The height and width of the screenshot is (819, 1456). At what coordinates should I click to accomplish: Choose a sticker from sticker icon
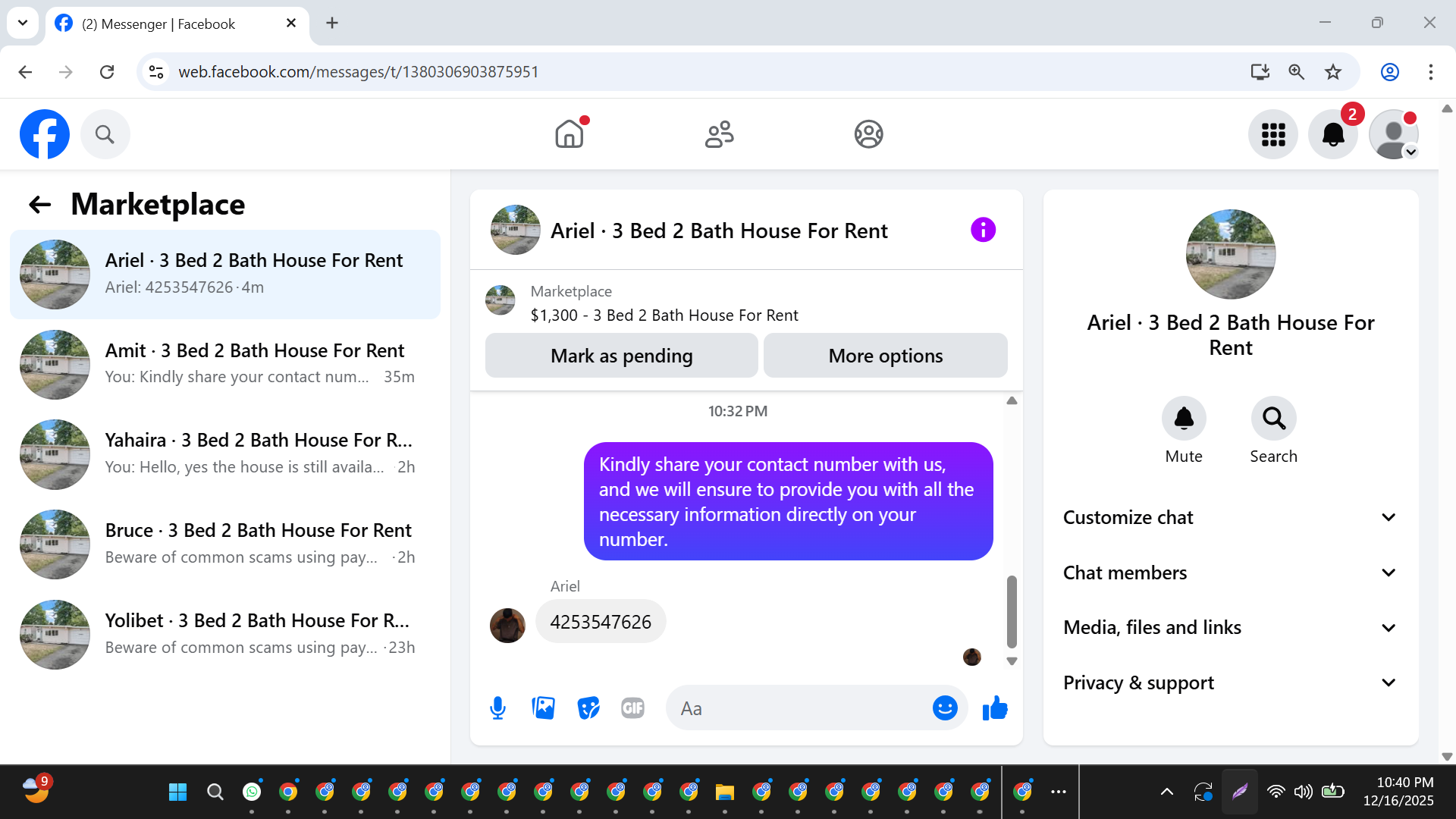tap(588, 708)
